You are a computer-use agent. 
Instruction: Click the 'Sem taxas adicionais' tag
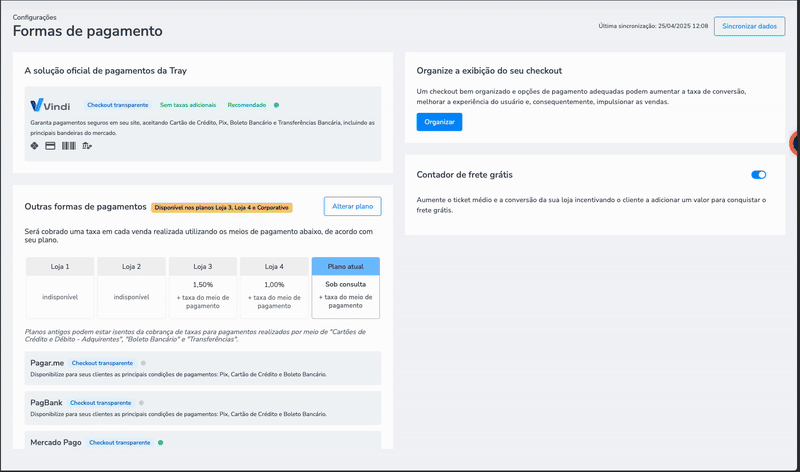coord(188,105)
